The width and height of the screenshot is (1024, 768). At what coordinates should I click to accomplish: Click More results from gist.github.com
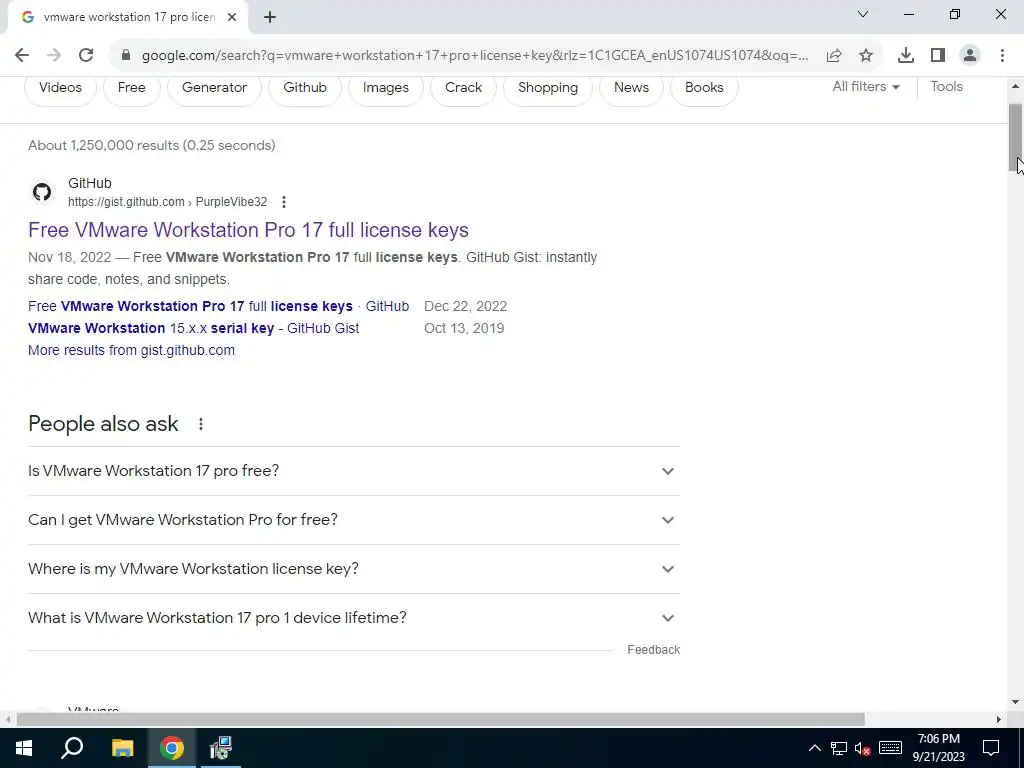131,351
